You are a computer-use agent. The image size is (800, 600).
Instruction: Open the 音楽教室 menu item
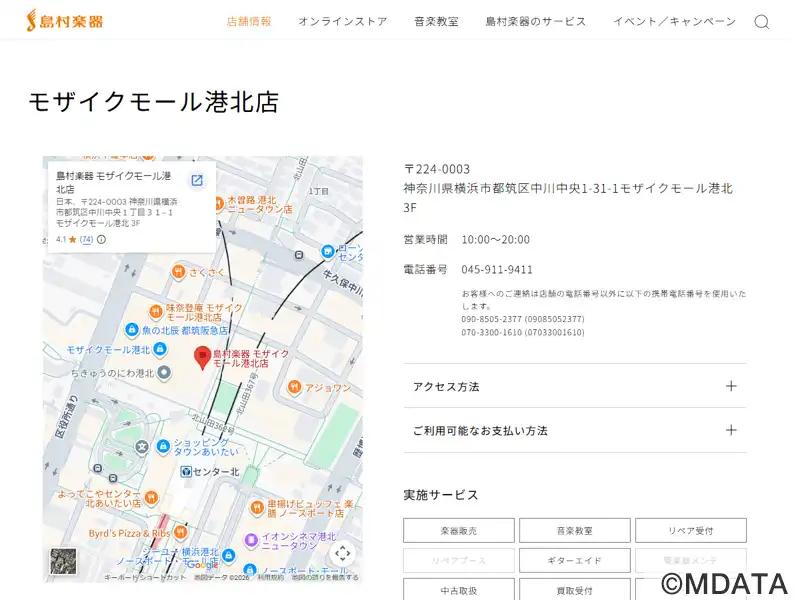tap(436, 22)
